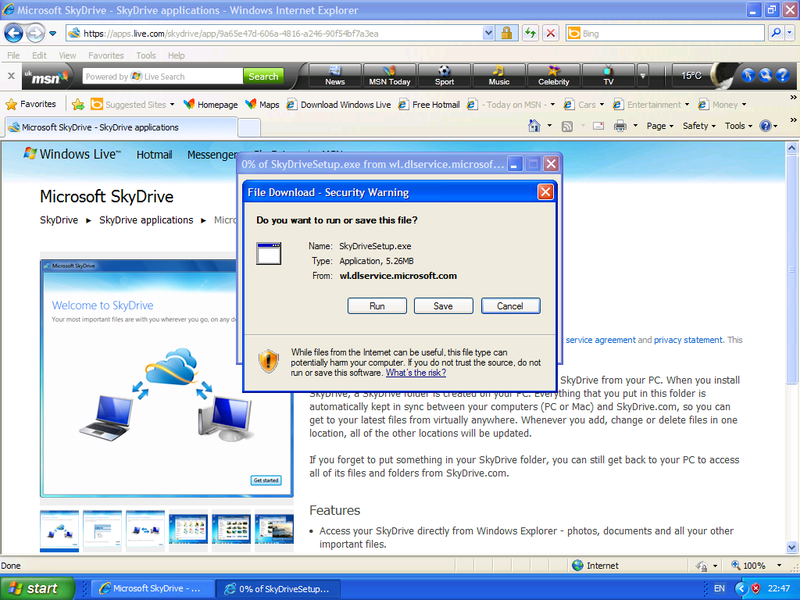Image resolution: width=800 pixels, height=600 pixels.
Task: Expand the address bar URL dropdown
Action: (488, 34)
